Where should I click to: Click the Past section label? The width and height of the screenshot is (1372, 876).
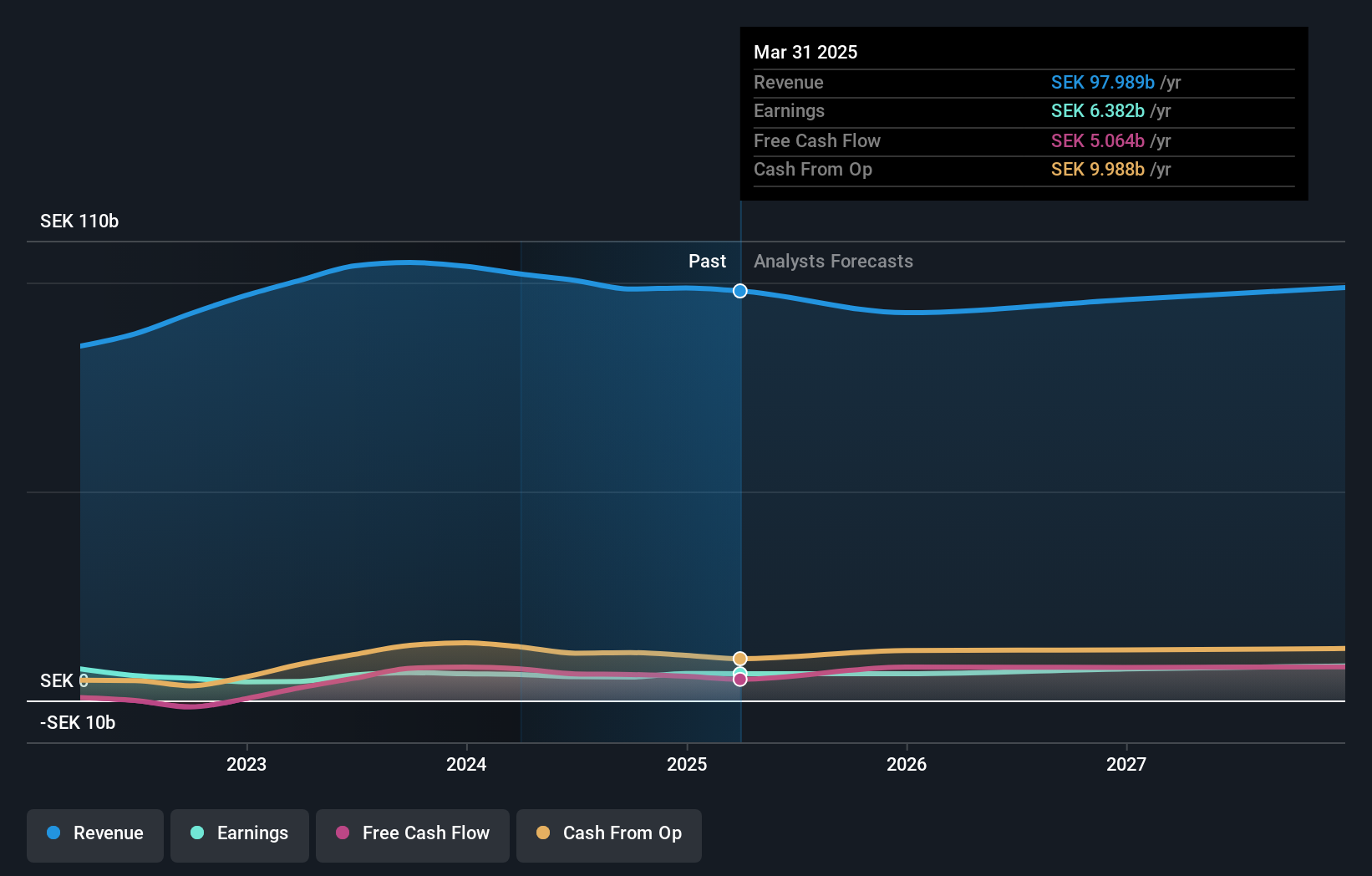[707, 261]
